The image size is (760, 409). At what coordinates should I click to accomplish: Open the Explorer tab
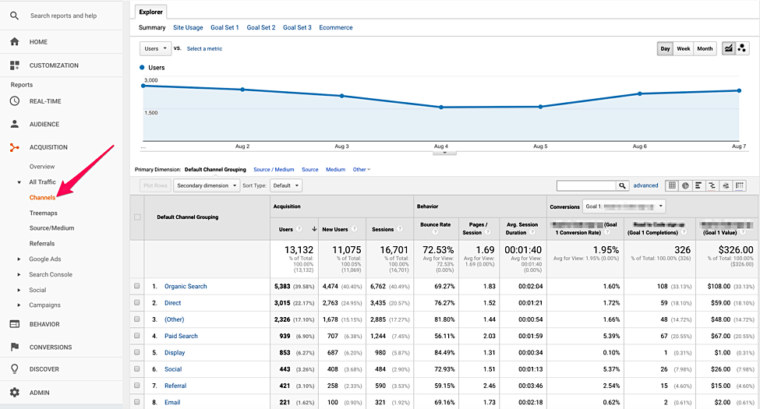click(151, 12)
